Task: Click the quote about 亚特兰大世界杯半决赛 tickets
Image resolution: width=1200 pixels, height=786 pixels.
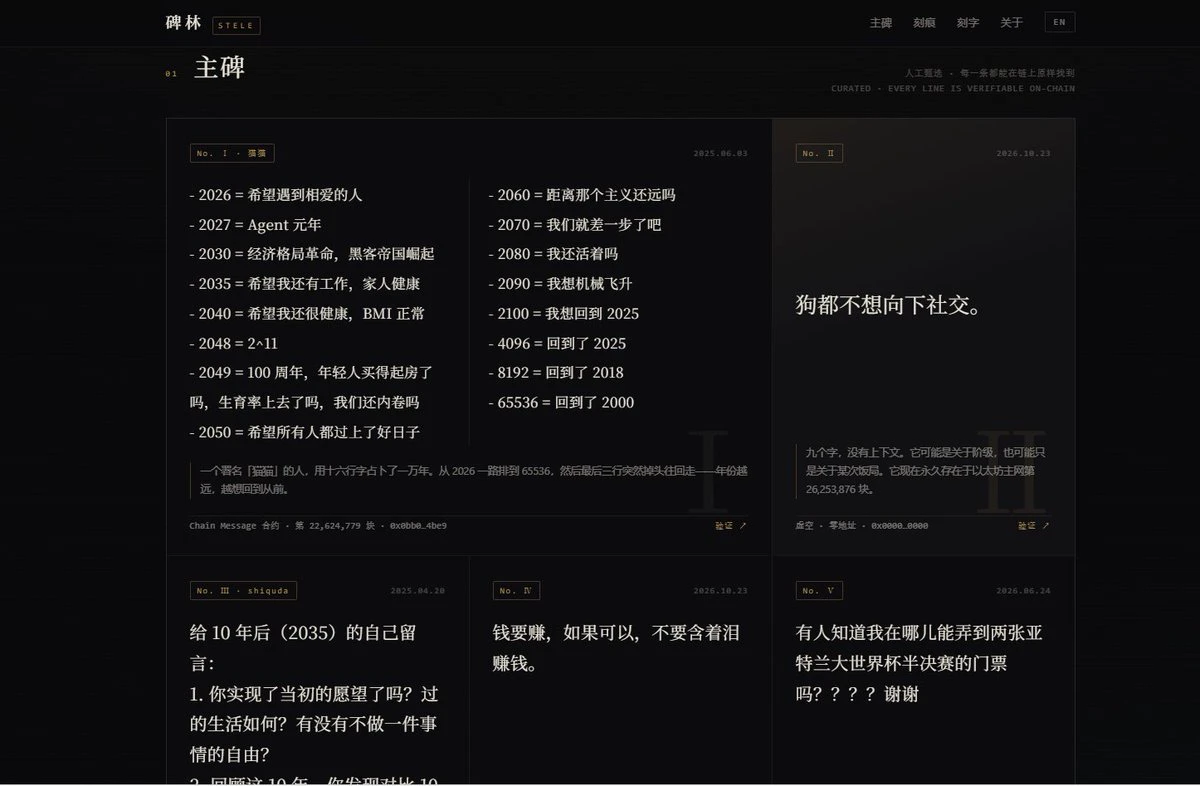Action: 919,663
